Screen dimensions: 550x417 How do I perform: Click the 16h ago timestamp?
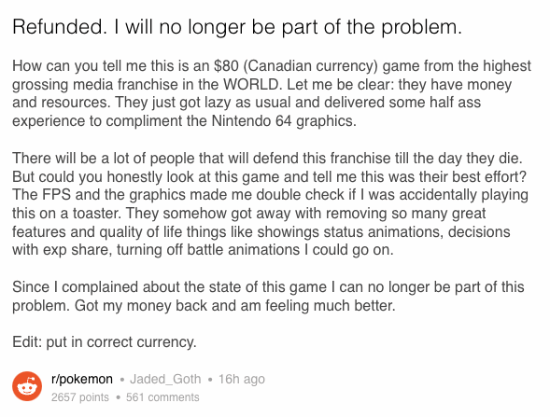click(241, 379)
